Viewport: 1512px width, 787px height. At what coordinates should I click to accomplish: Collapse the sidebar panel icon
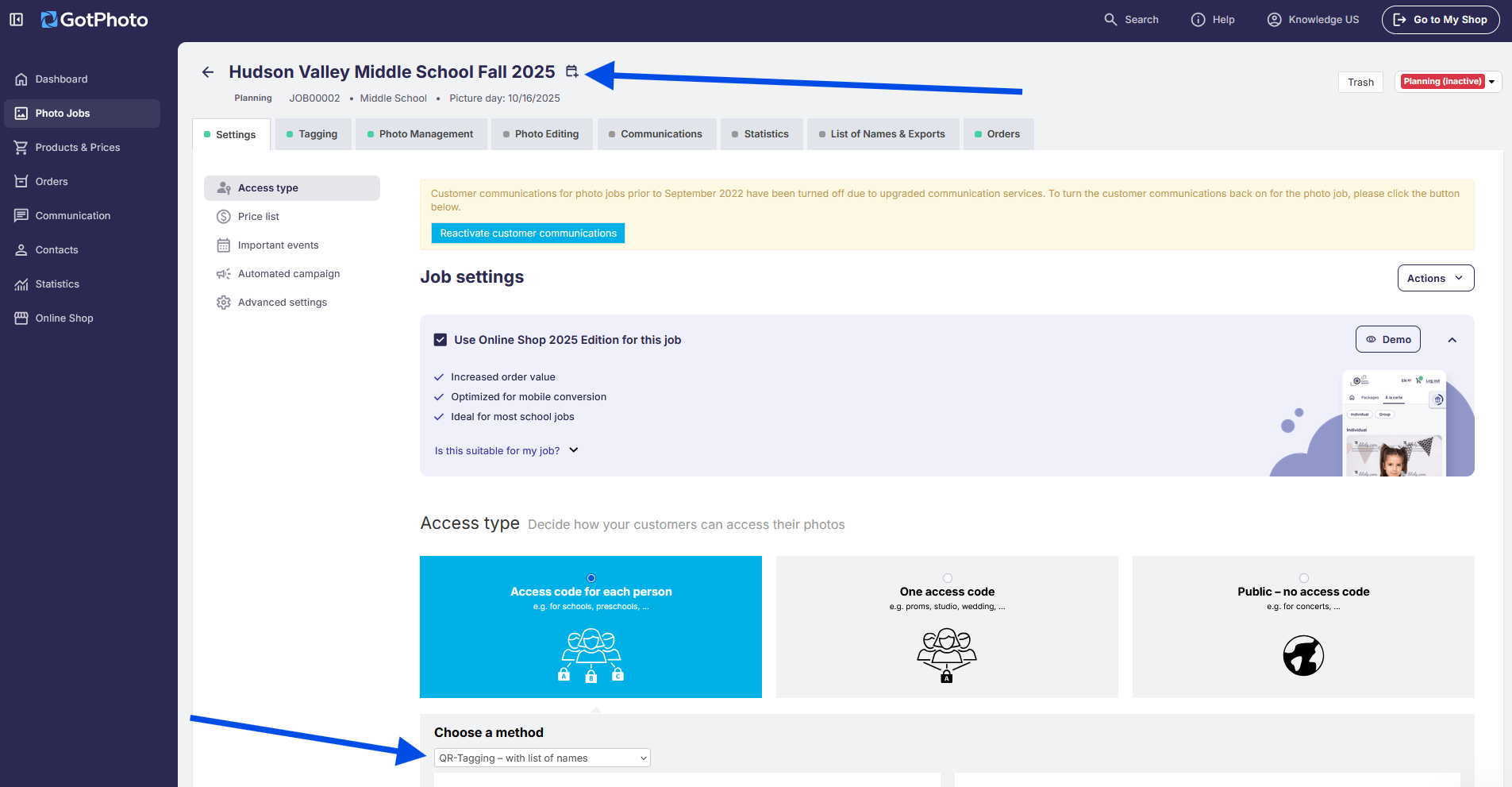tap(16, 19)
